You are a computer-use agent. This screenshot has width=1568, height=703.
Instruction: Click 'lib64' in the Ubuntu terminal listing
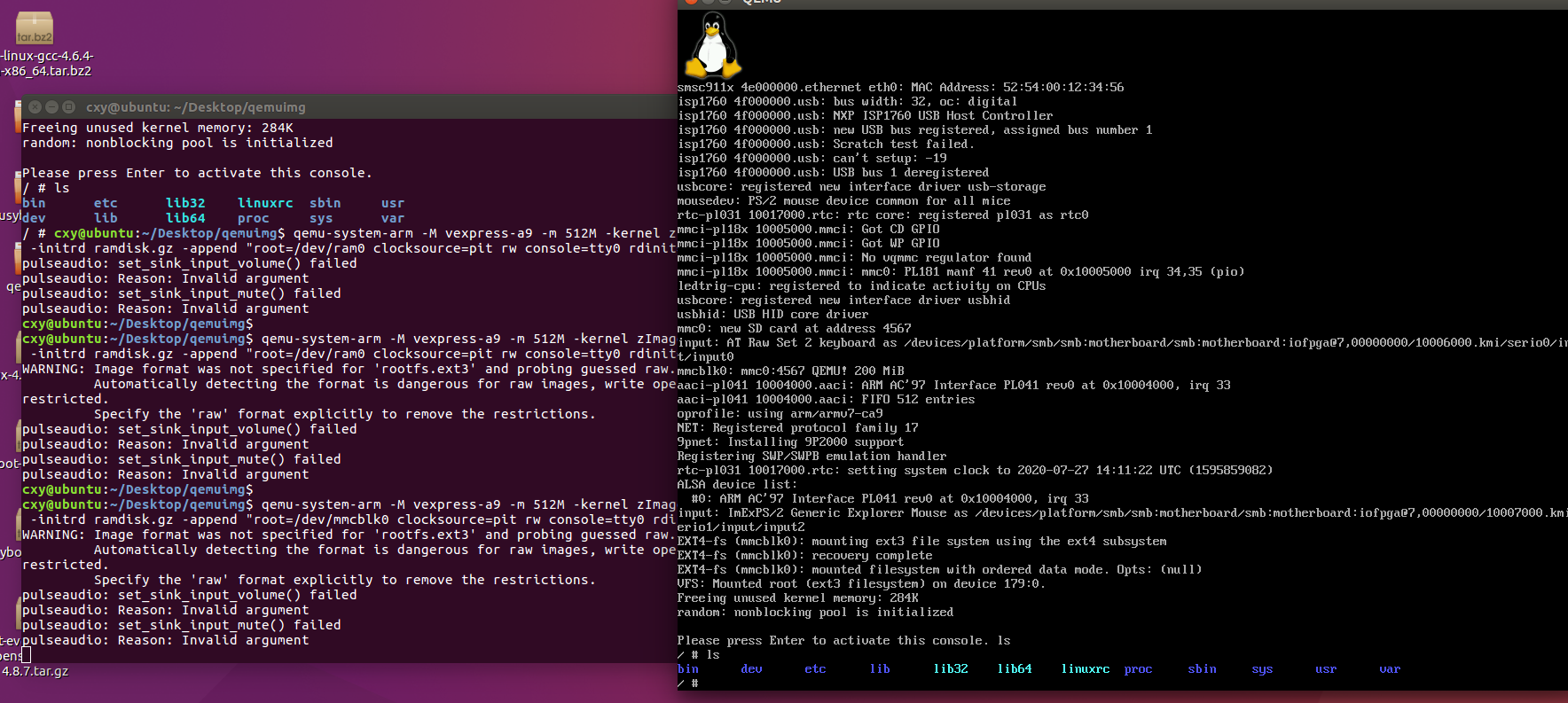pyautogui.click(x=185, y=218)
